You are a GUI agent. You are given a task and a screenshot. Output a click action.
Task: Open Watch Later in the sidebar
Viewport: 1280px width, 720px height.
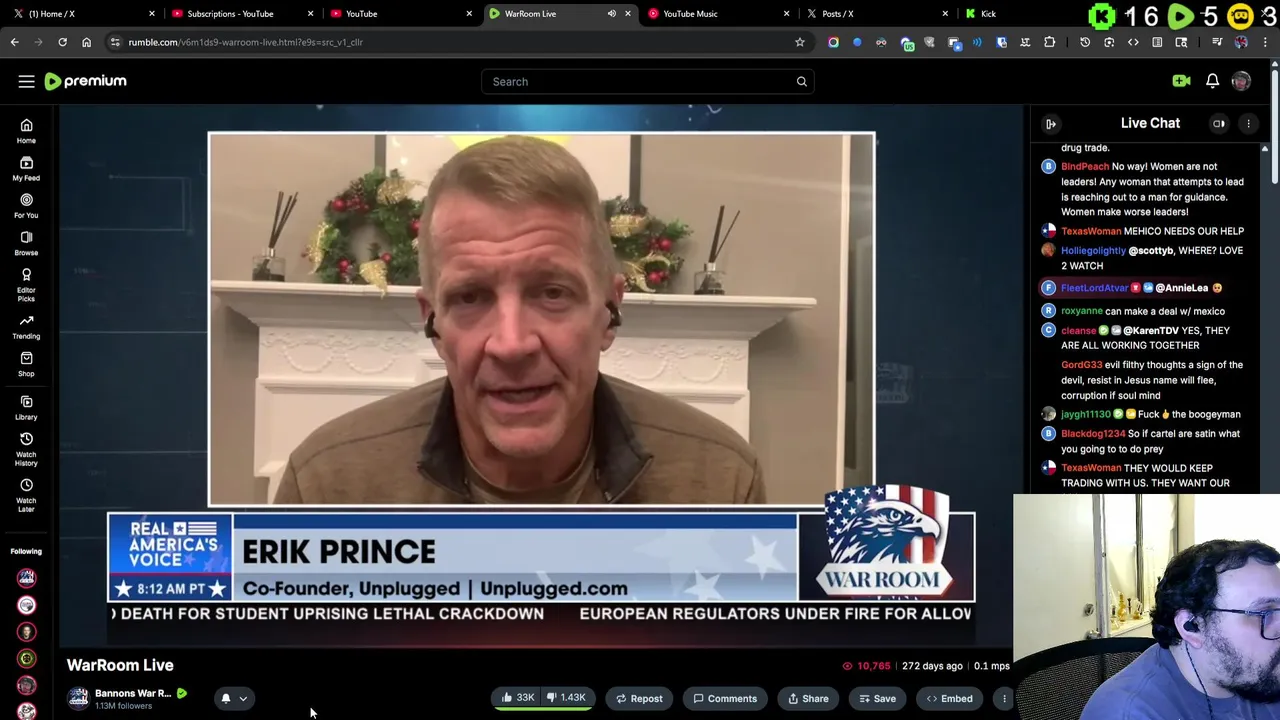point(26,495)
